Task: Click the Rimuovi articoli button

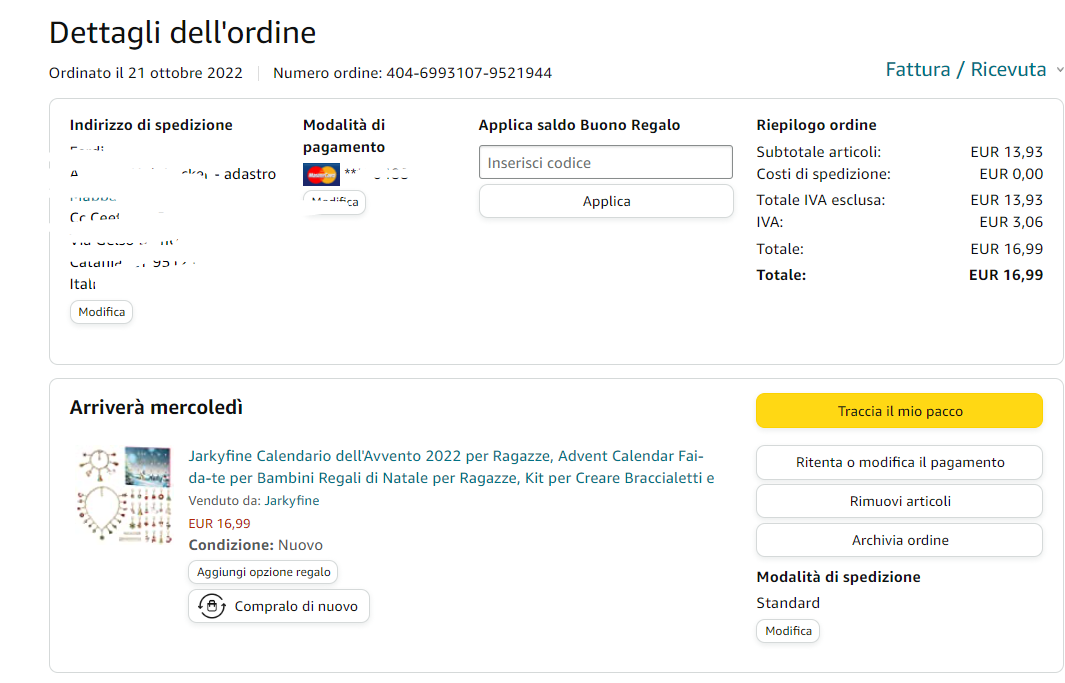Action: pos(899,501)
